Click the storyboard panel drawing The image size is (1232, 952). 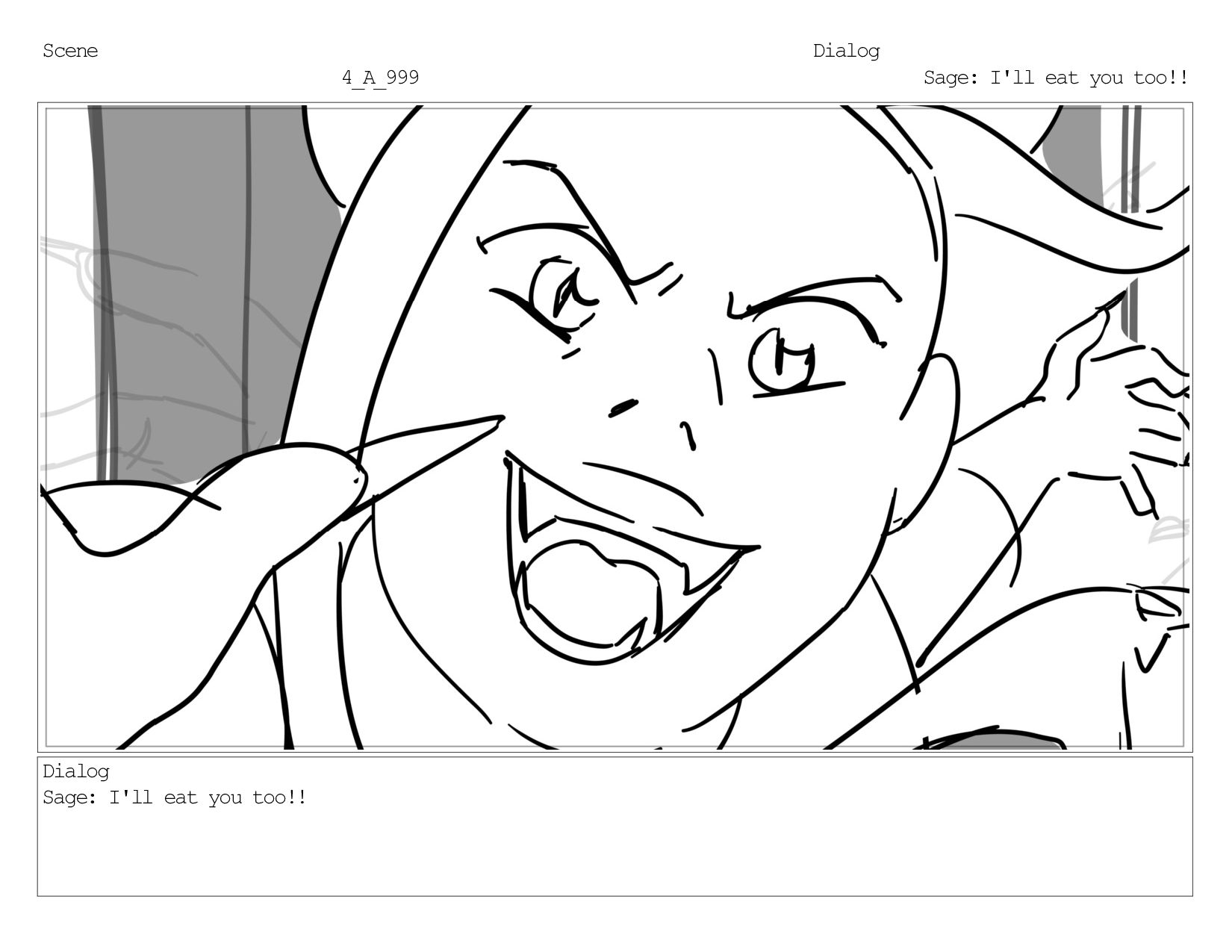tap(615, 427)
